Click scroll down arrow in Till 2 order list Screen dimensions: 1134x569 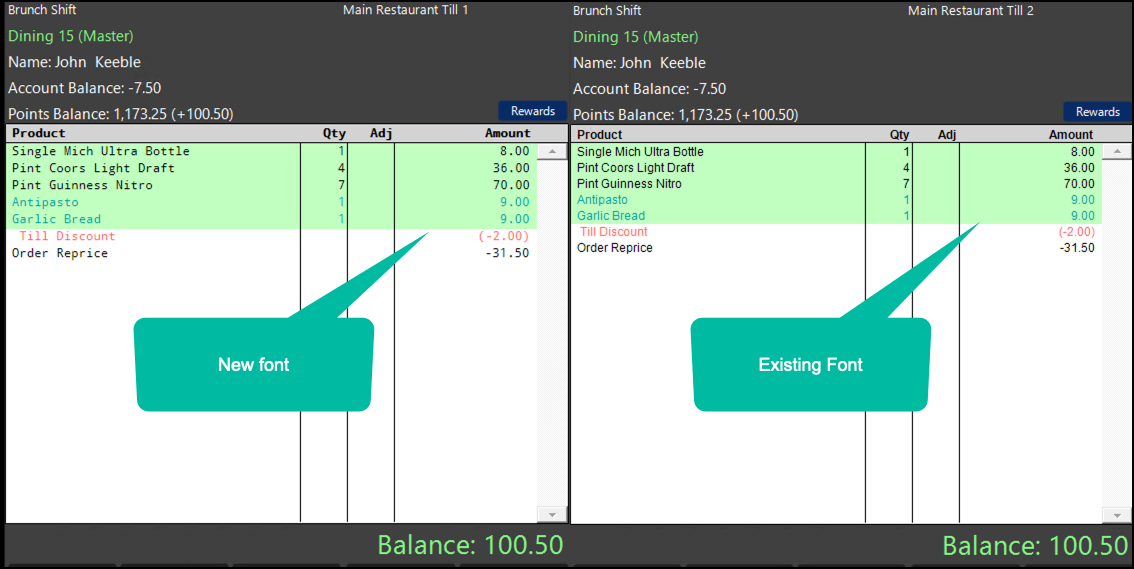coord(1117,515)
